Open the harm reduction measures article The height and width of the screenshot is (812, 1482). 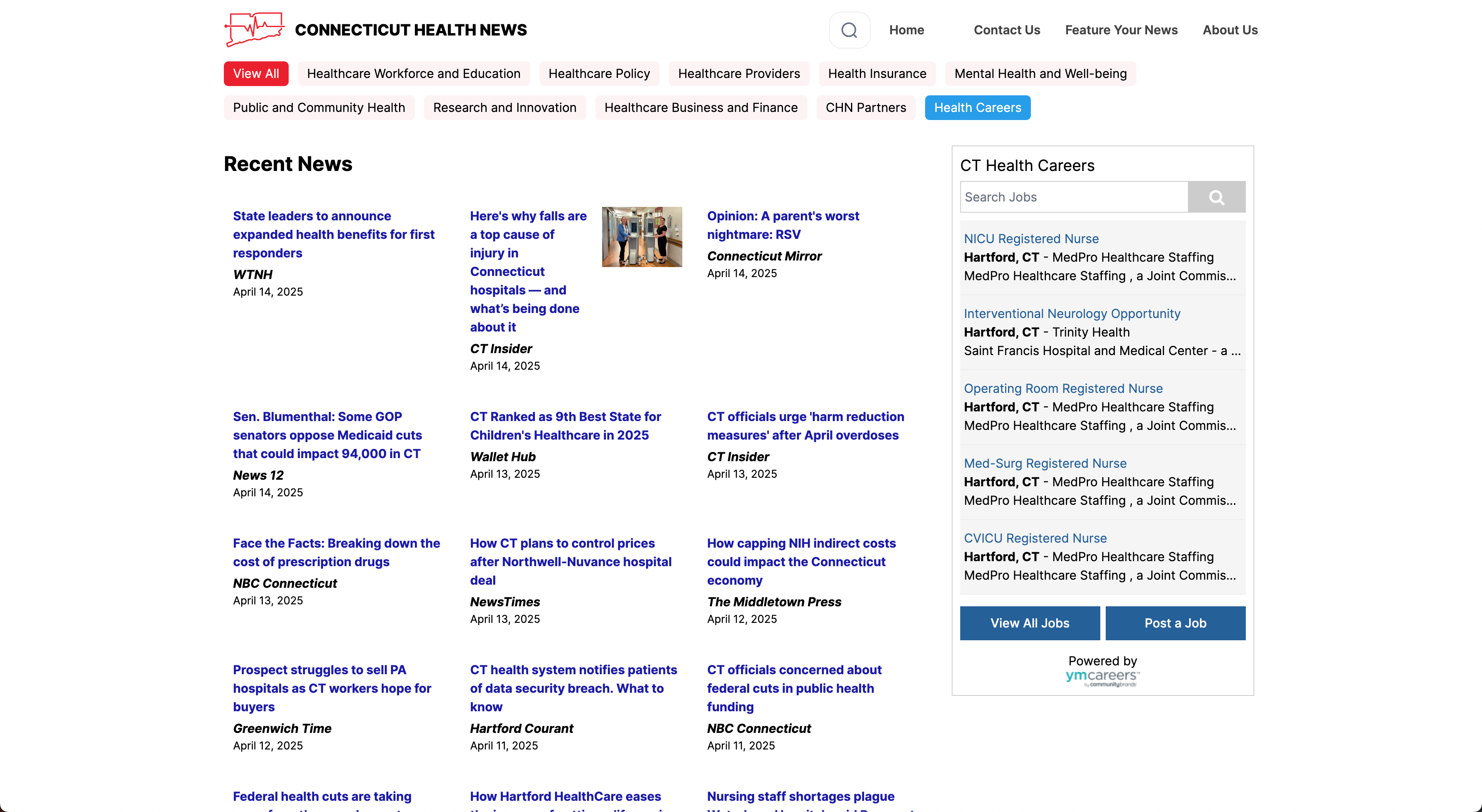pos(805,426)
